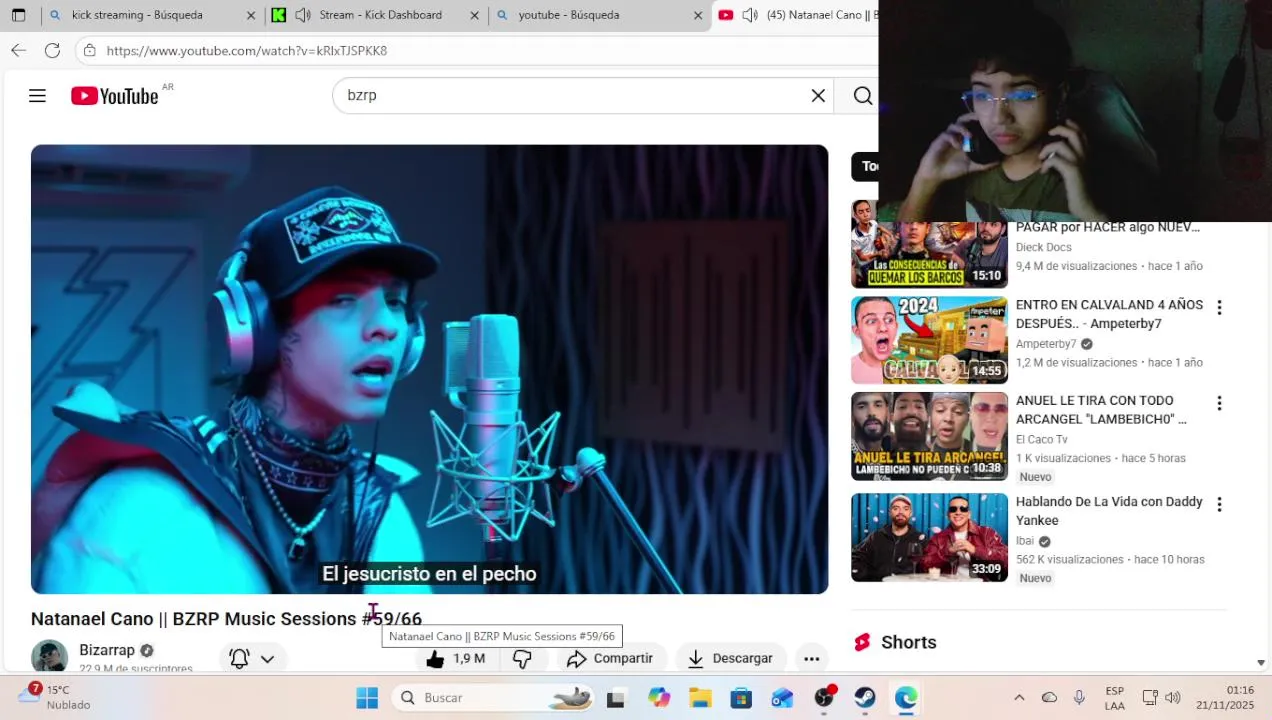Click the Ibai channel name

(x=1025, y=541)
